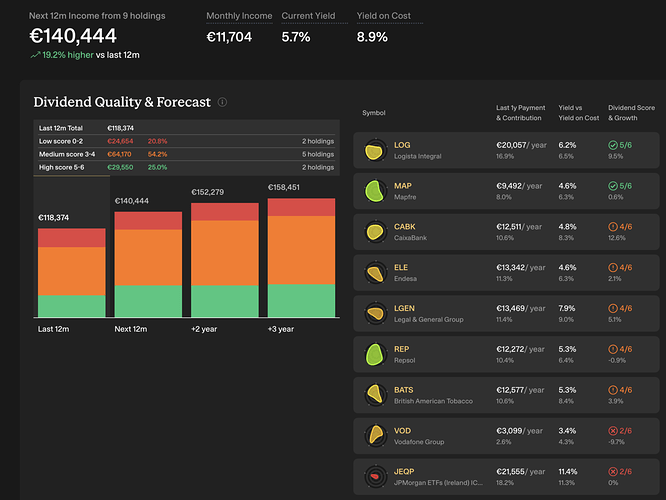Click the Legal & General Group icon
This screenshot has height=500, width=666.
[374, 313]
